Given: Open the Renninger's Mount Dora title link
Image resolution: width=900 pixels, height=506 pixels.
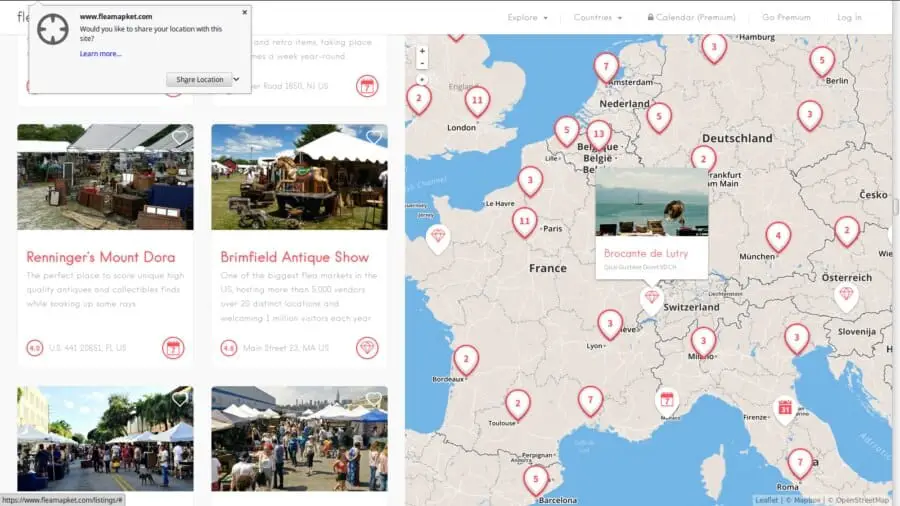Looking at the screenshot, I should pos(101,257).
